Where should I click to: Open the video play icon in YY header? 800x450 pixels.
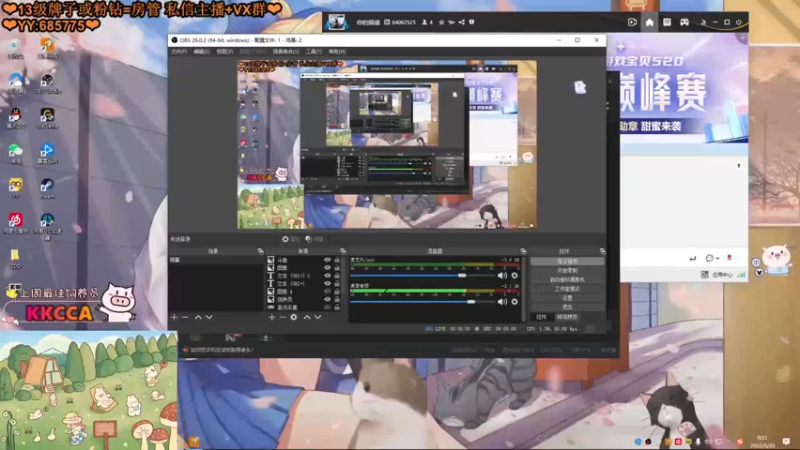tap(632, 22)
